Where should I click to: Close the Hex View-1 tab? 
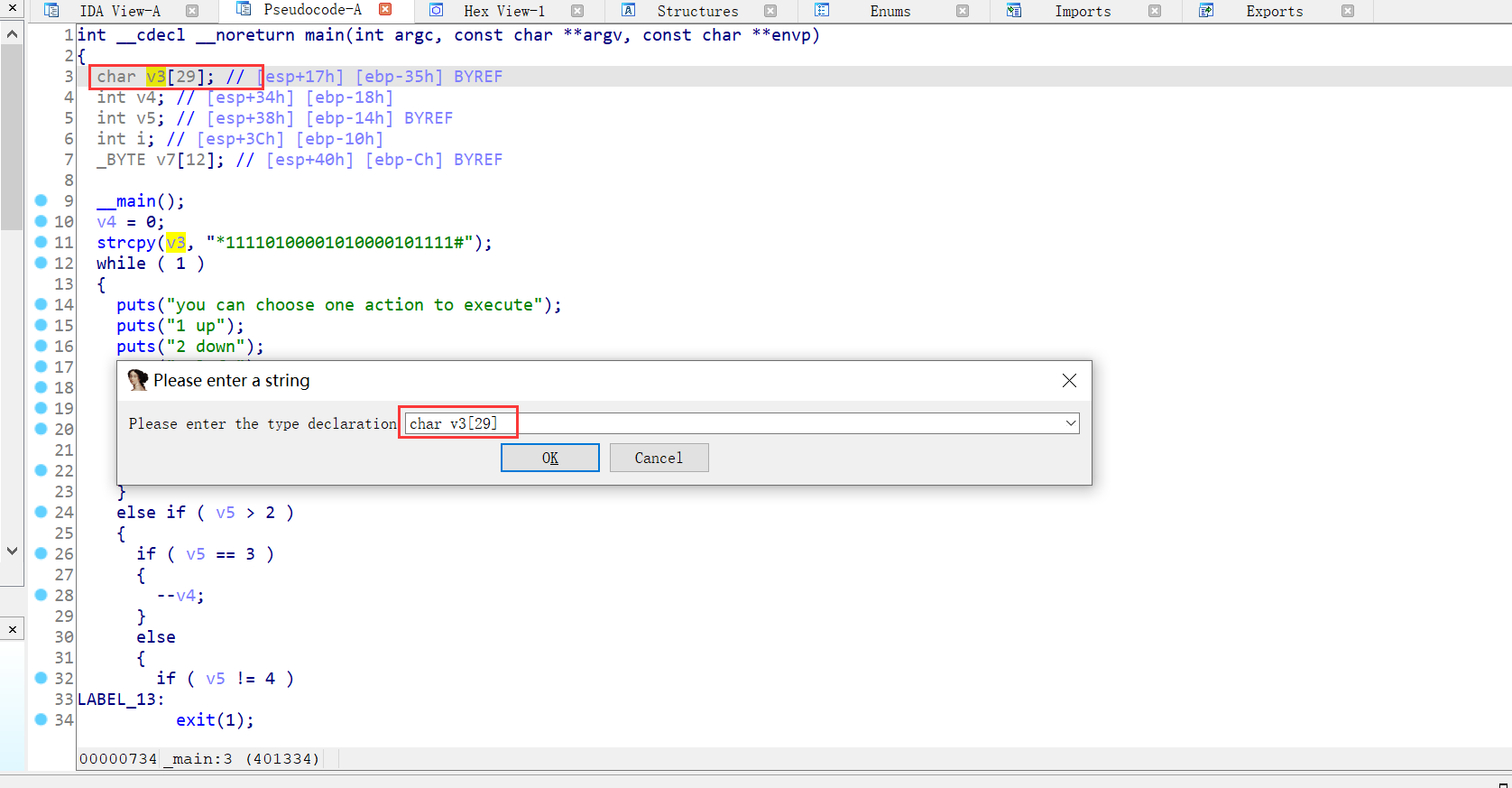pos(577,12)
